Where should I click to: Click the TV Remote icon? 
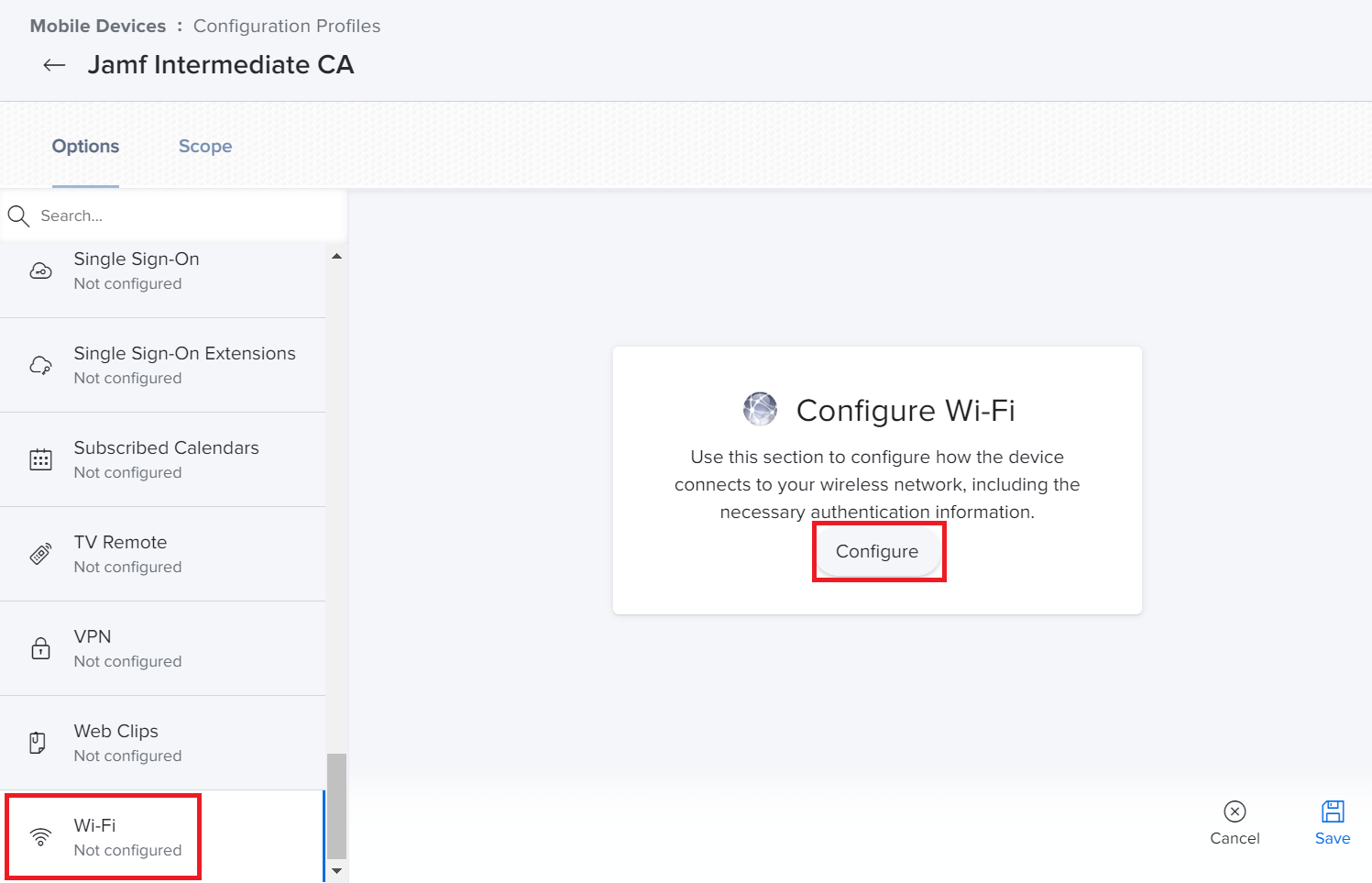[40, 554]
